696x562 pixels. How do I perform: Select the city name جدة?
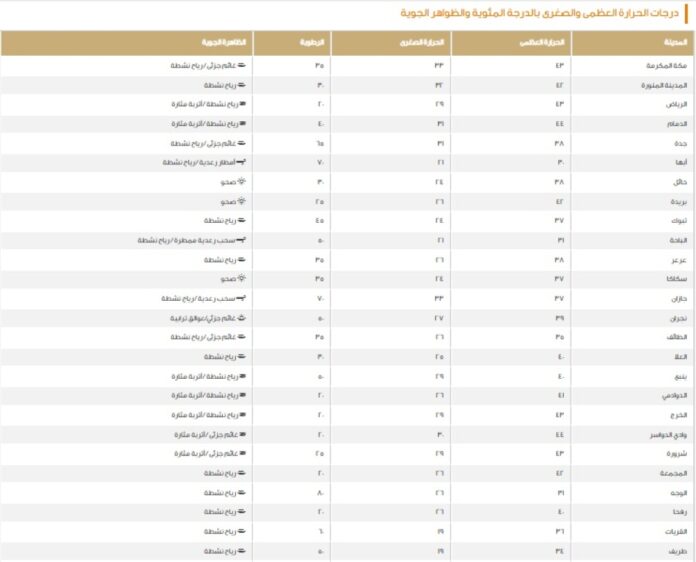(680, 143)
